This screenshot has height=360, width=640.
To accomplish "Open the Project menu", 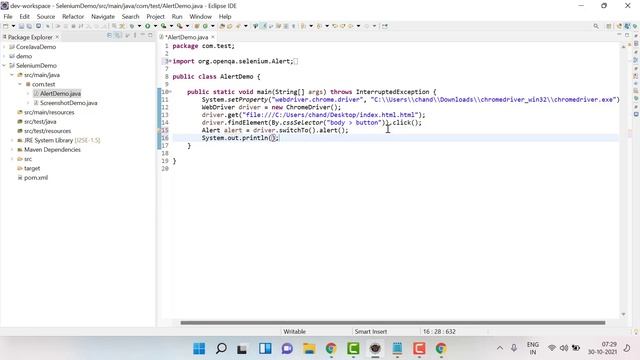I will click(x=155, y=17).
